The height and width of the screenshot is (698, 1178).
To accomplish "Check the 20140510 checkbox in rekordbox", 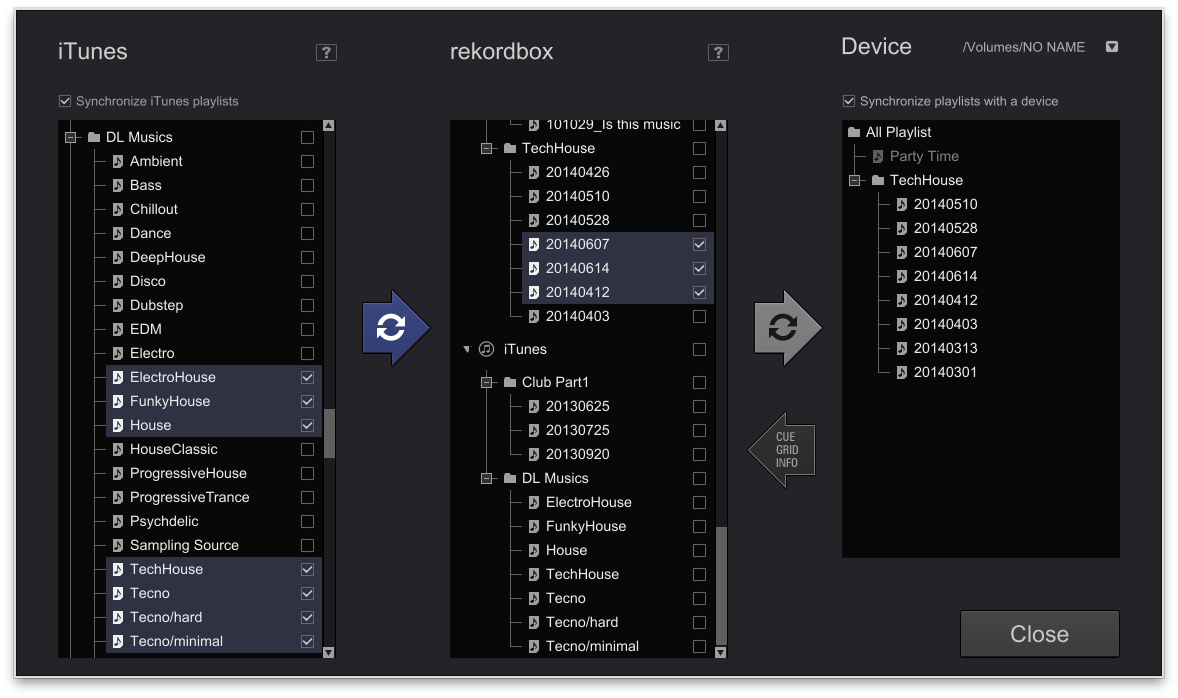I will click(x=699, y=197).
